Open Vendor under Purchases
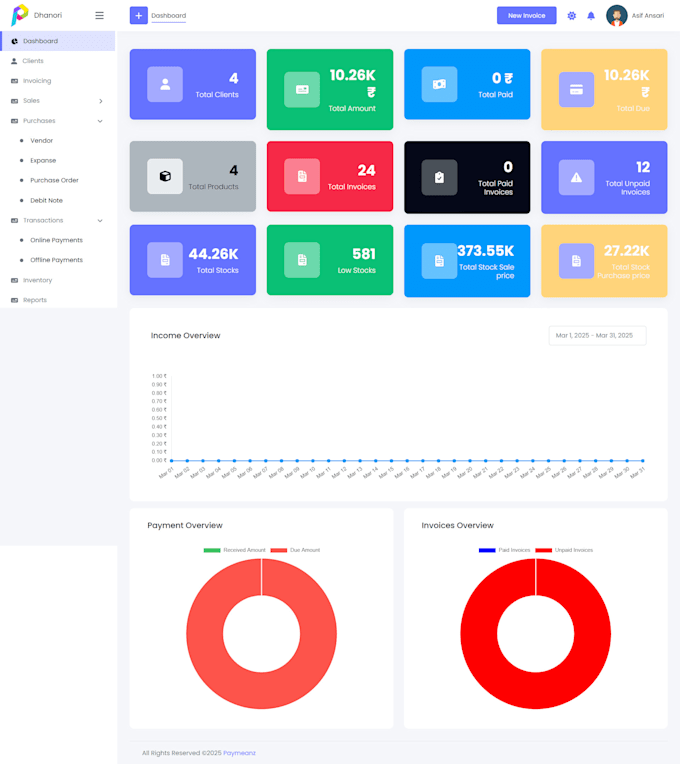 41,141
